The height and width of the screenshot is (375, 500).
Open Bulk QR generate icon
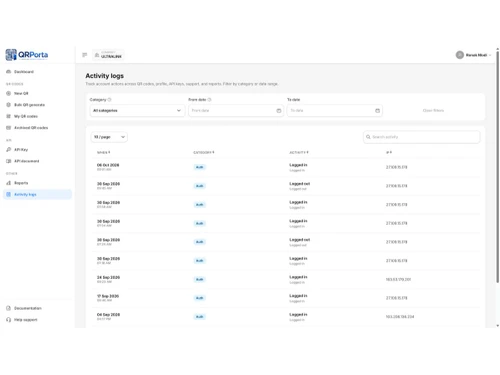(x=9, y=105)
